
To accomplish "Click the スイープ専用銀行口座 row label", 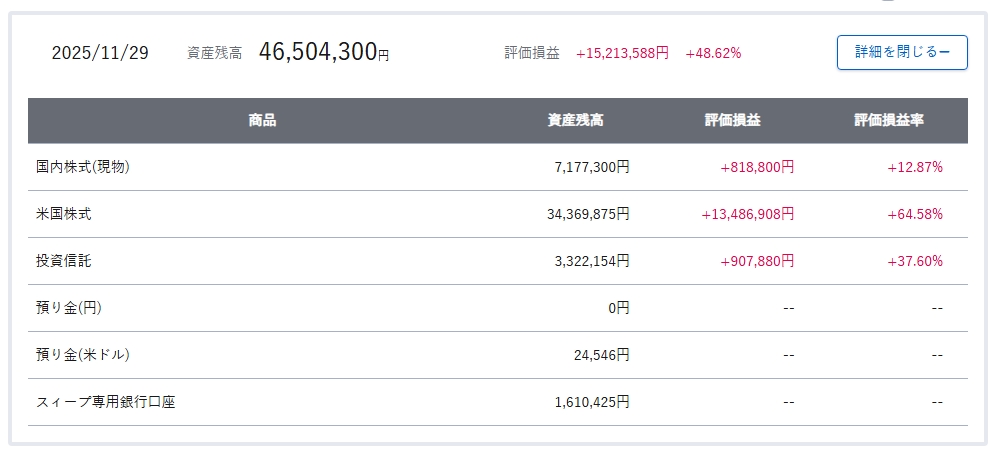I will pyautogui.click(x=107, y=402).
